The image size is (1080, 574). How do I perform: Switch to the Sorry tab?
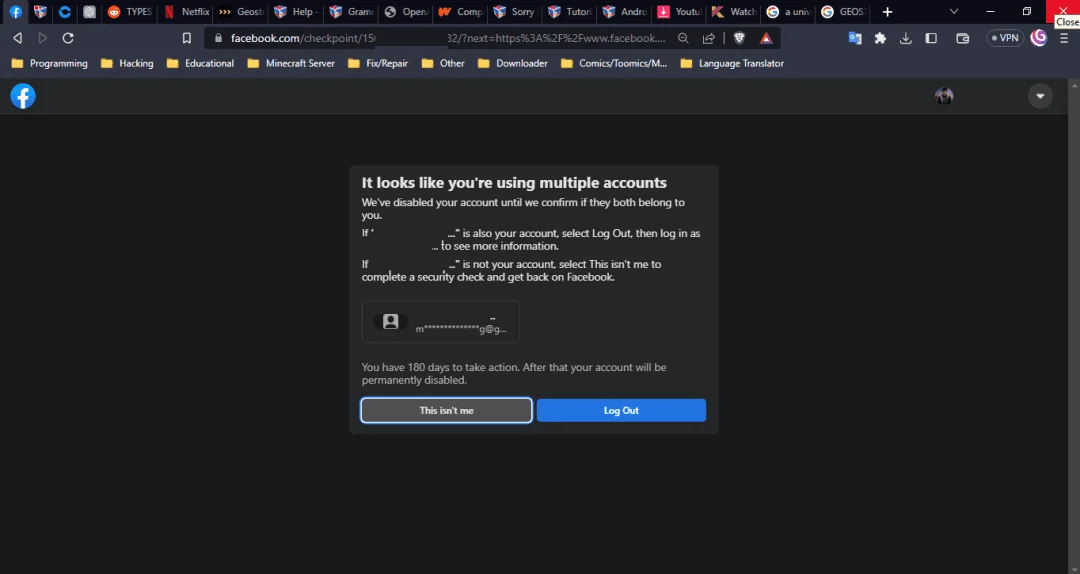pos(516,12)
